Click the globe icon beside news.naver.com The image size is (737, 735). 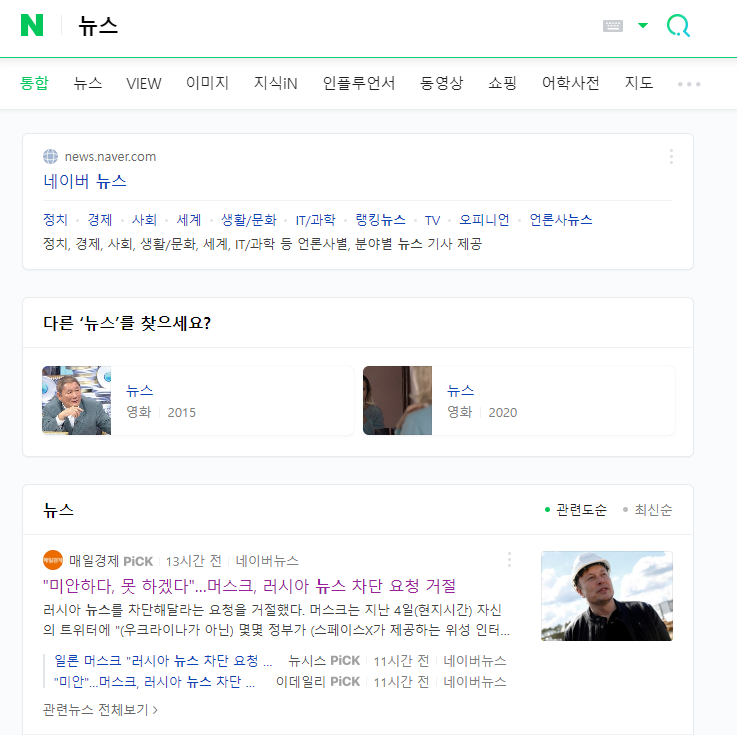[x=50, y=156]
